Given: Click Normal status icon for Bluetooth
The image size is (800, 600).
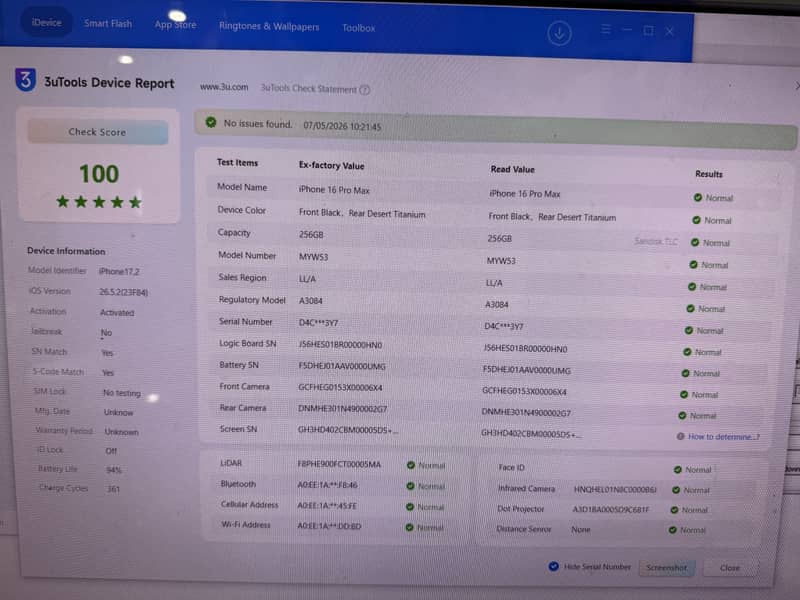Looking at the screenshot, I should [x=410, y=486].
